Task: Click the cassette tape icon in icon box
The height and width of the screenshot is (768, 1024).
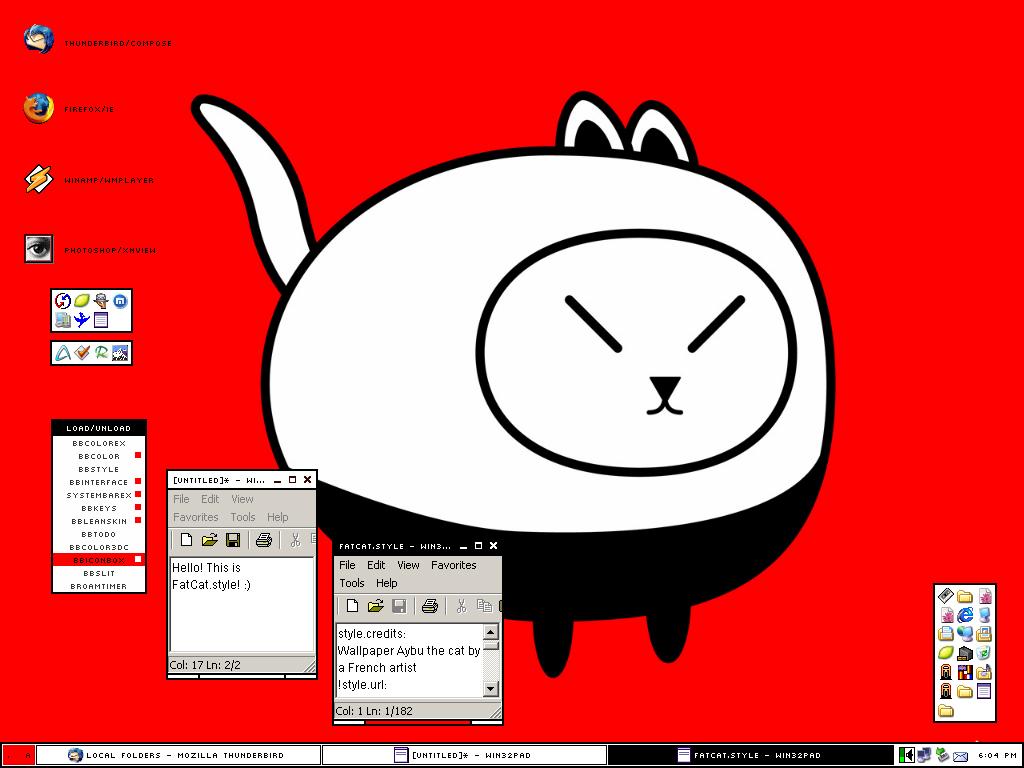Action: (x=946, y=596)
